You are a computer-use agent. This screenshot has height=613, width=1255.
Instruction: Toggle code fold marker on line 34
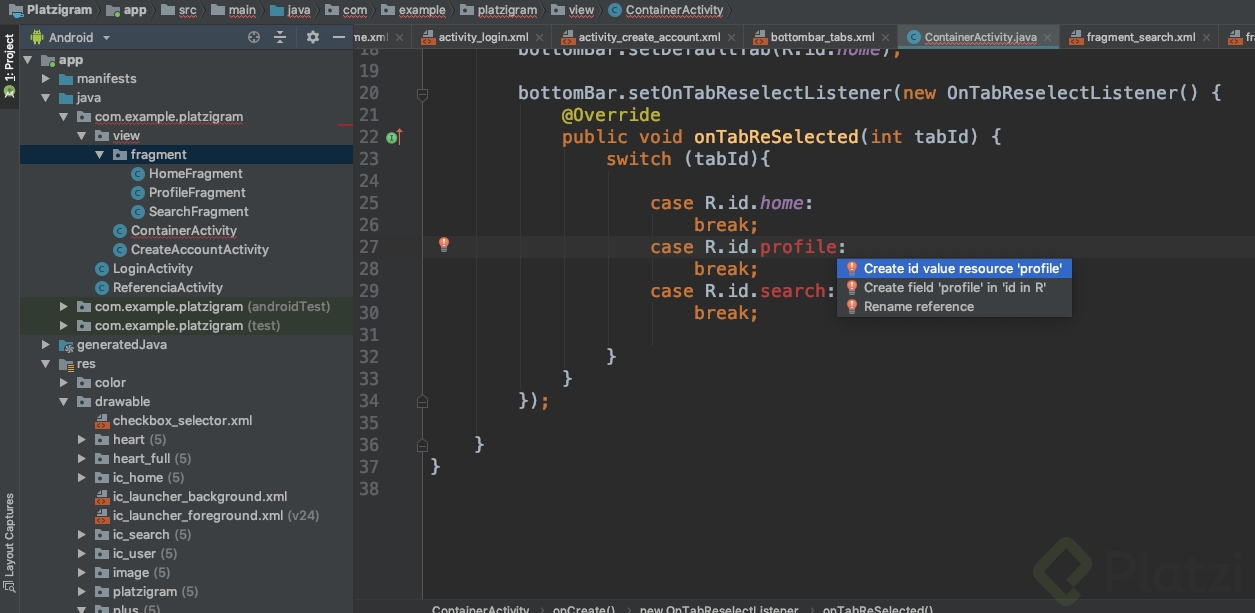[422, 401]
